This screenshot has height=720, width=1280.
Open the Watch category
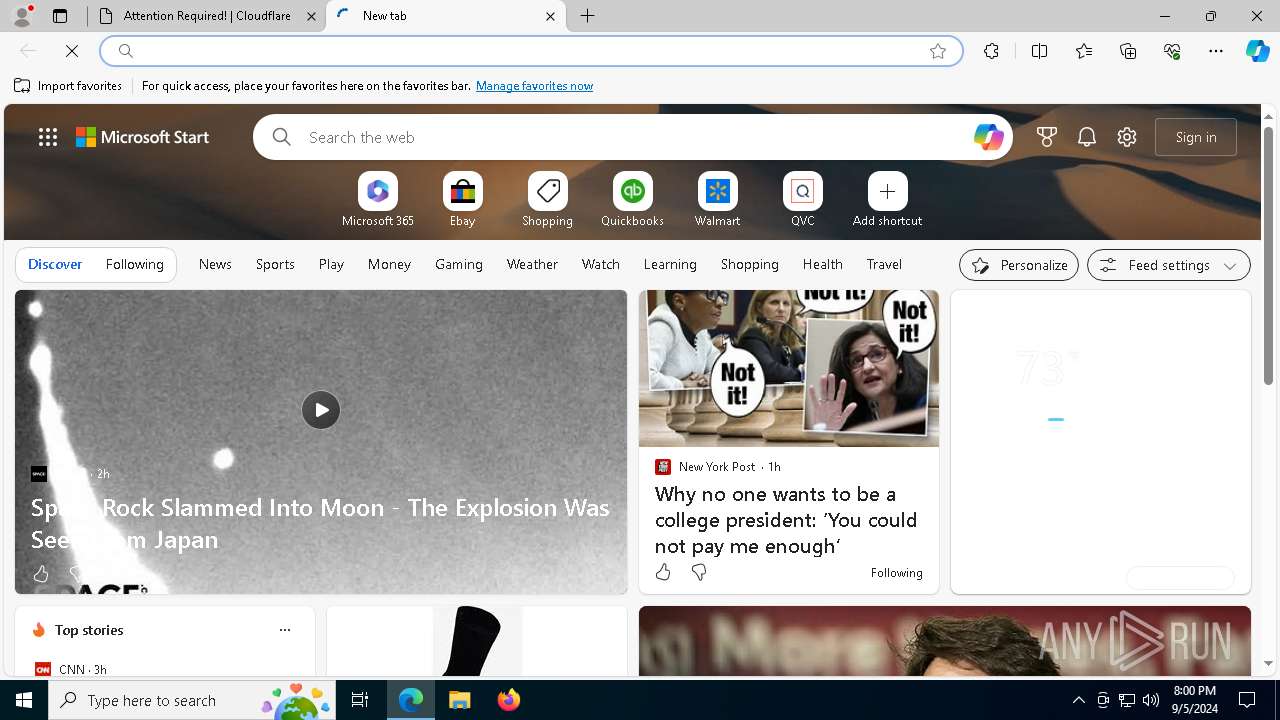pos(601,265)
